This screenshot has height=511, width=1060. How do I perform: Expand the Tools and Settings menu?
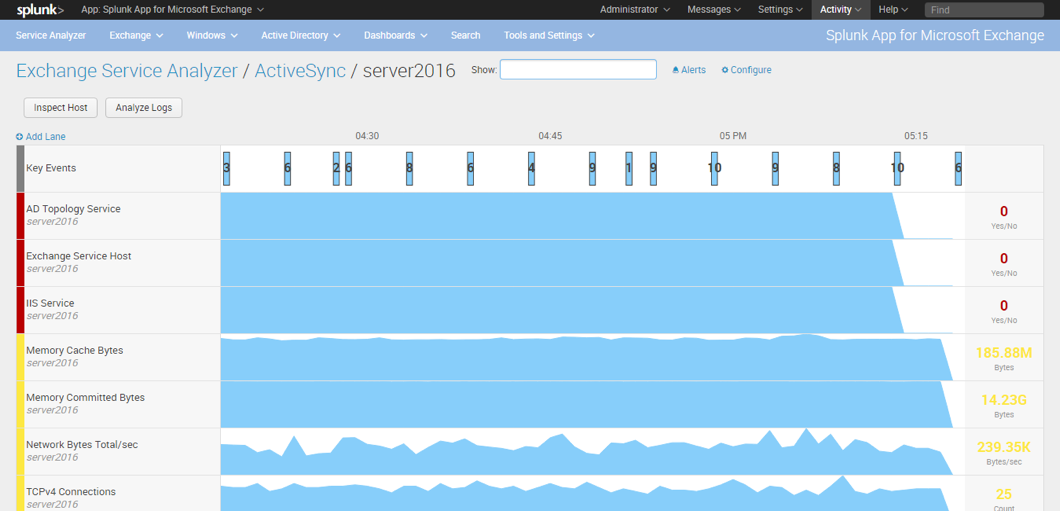click(549, 35)
